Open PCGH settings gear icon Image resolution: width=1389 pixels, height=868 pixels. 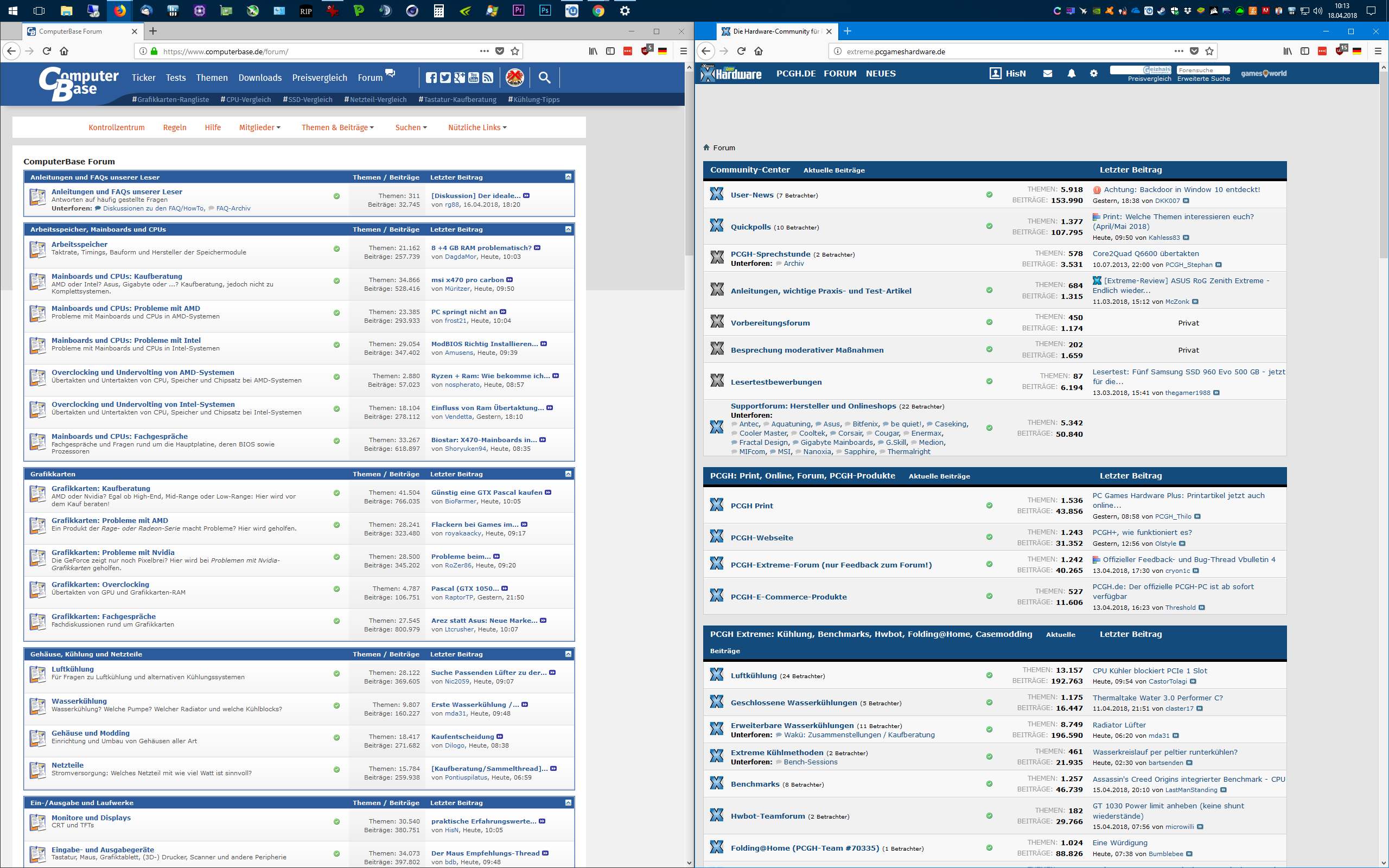click(x=1093, y=73)
